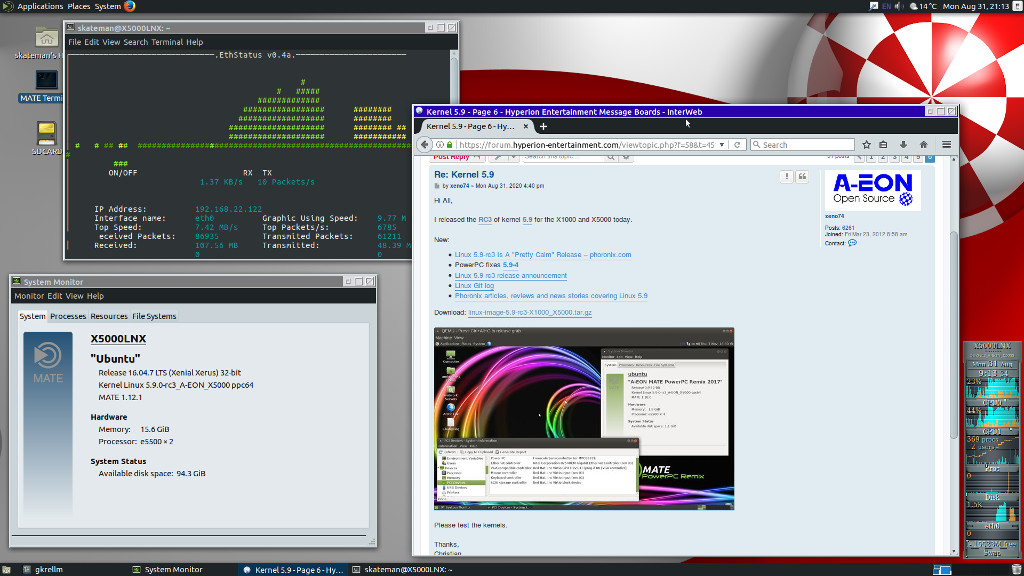Click the show desktop button in bottom panel
The image size is (1024, 576).
6,569
